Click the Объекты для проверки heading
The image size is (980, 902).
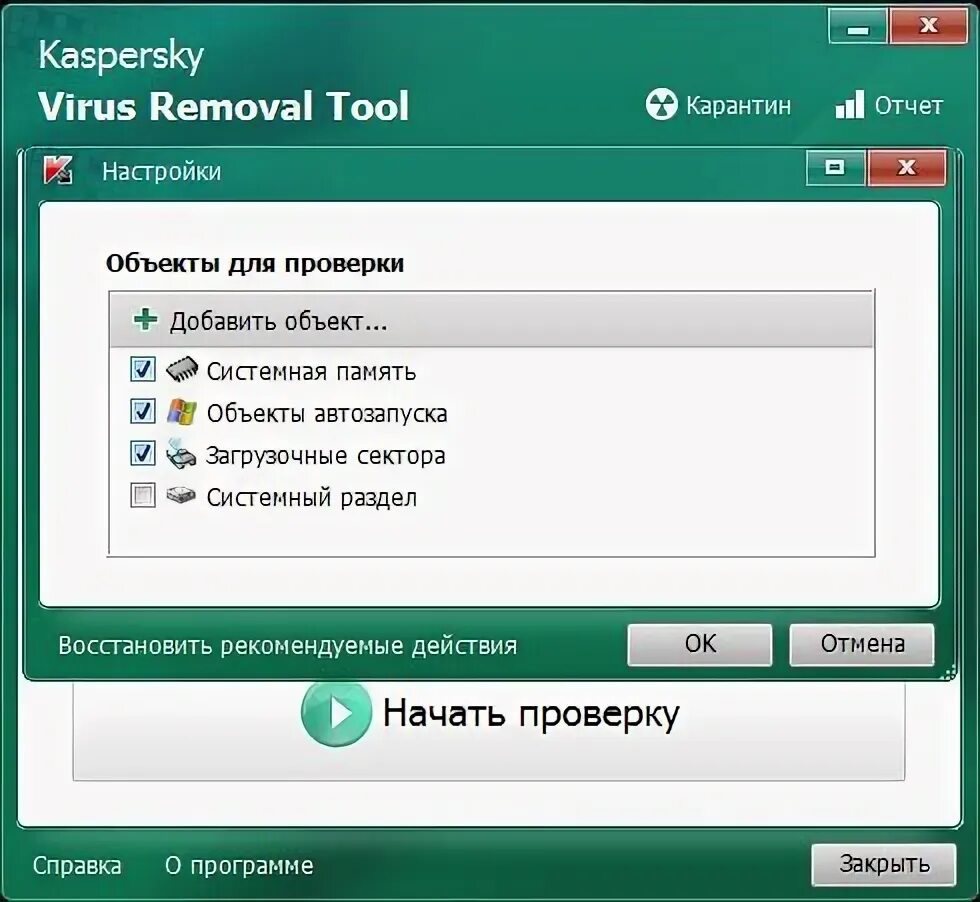(x=255, y=263)
